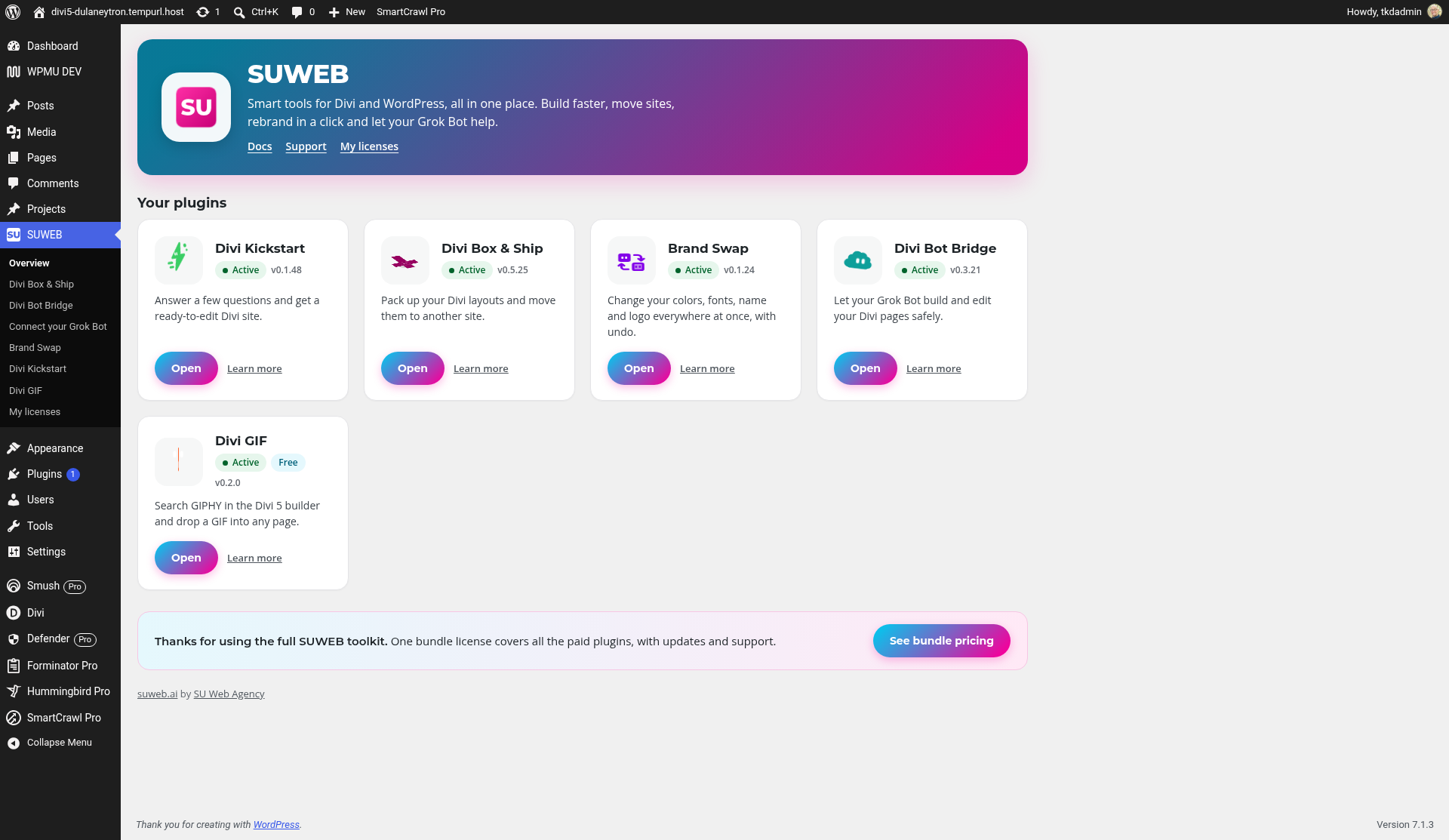Open Hummingbird Pro in the sidebar
This screenshot has width=1449, height=840.
60,691
